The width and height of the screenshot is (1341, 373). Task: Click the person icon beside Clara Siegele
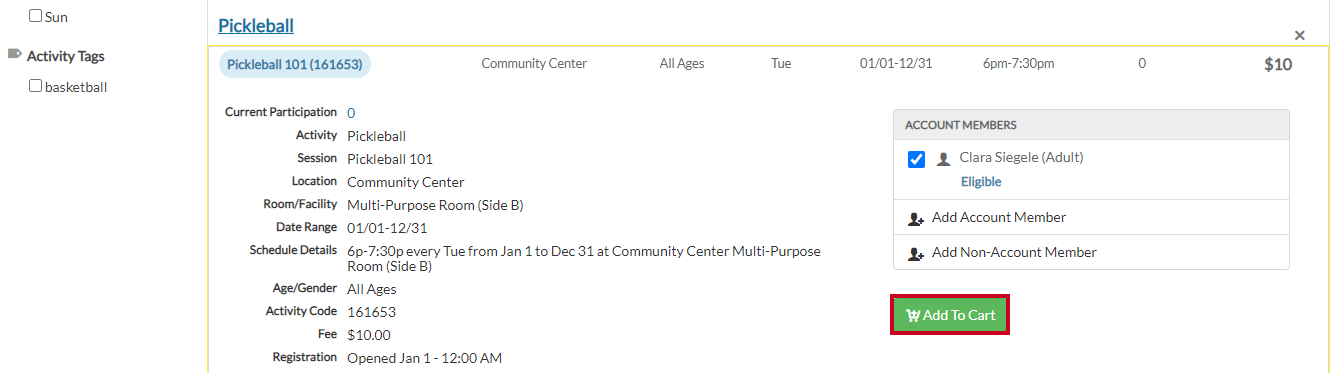[943, 159]
